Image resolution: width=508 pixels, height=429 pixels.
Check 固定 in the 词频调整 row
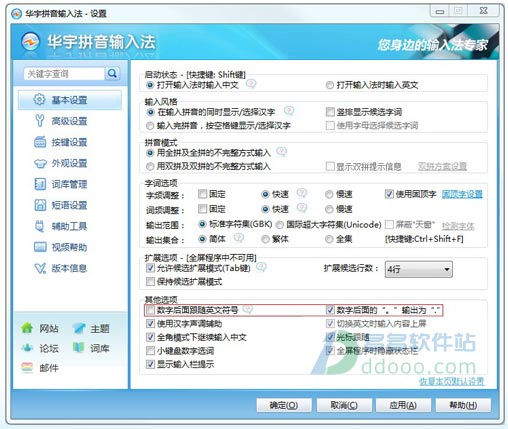tap(202, 209)
